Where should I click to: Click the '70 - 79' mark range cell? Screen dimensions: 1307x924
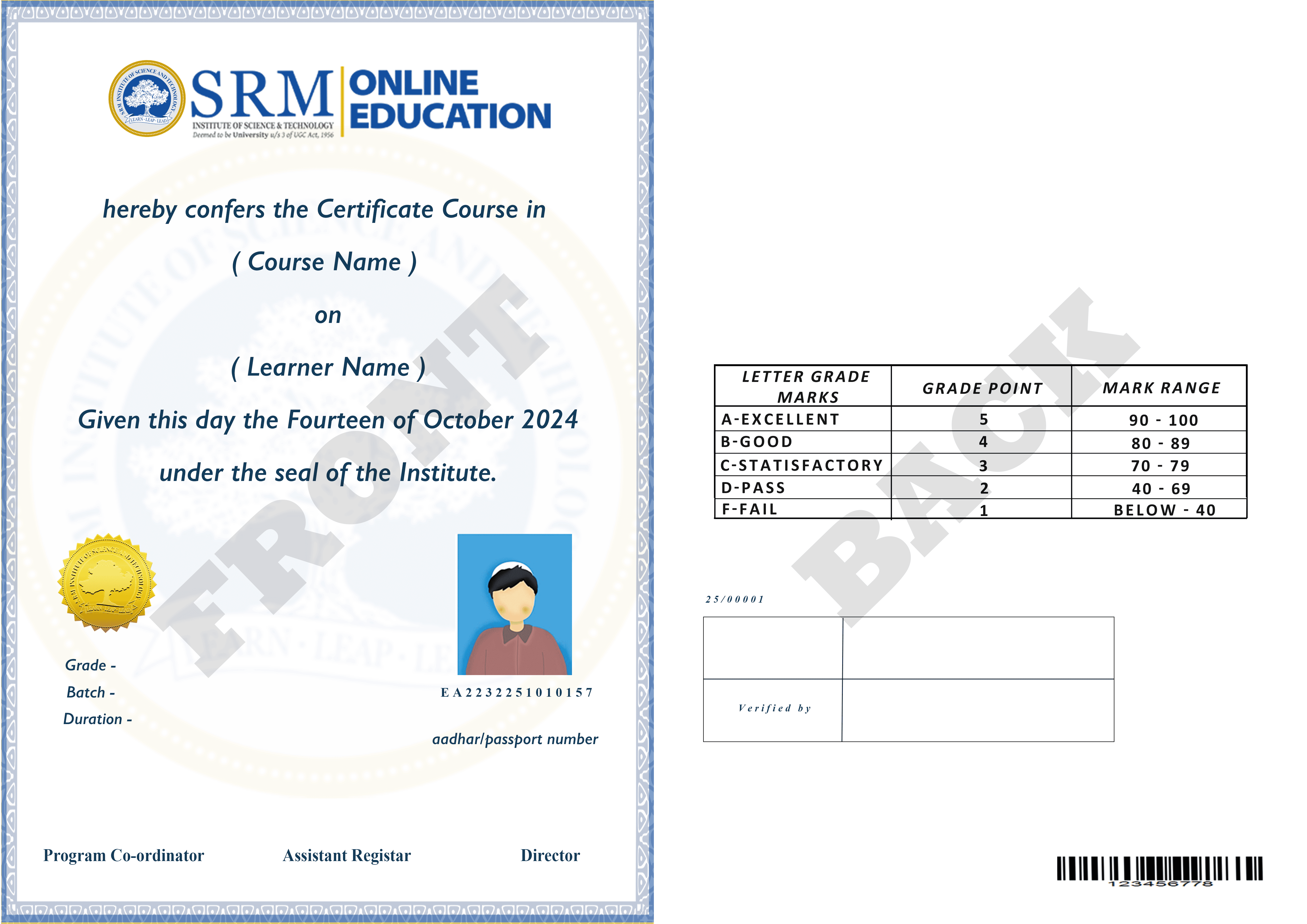(1159, 465)
